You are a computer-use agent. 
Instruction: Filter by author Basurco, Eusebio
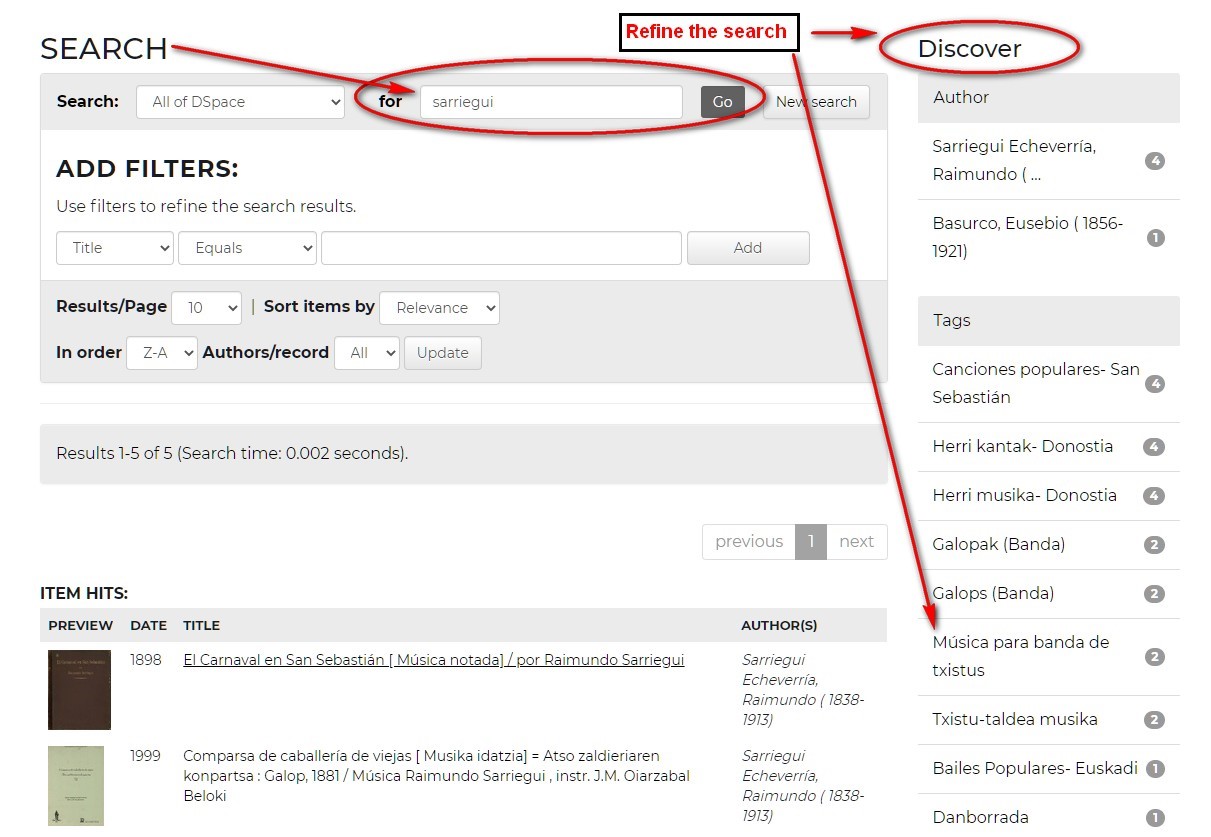tap(1027, 238)
